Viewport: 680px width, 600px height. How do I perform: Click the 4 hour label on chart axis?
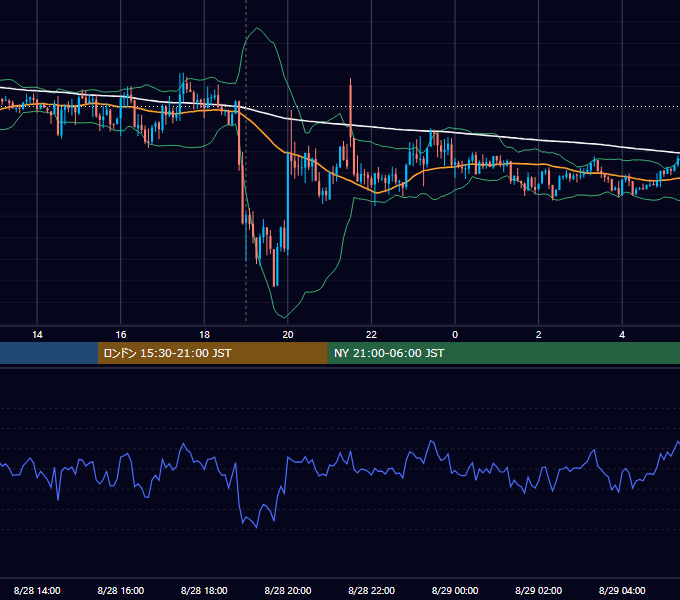[x=622, y=335]
